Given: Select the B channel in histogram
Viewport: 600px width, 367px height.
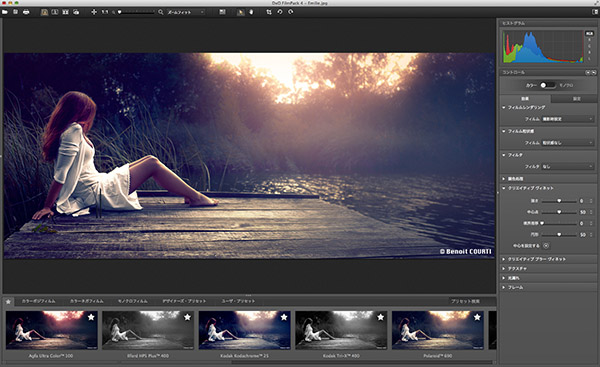Looking at the screenshot, I should (589, 52).
